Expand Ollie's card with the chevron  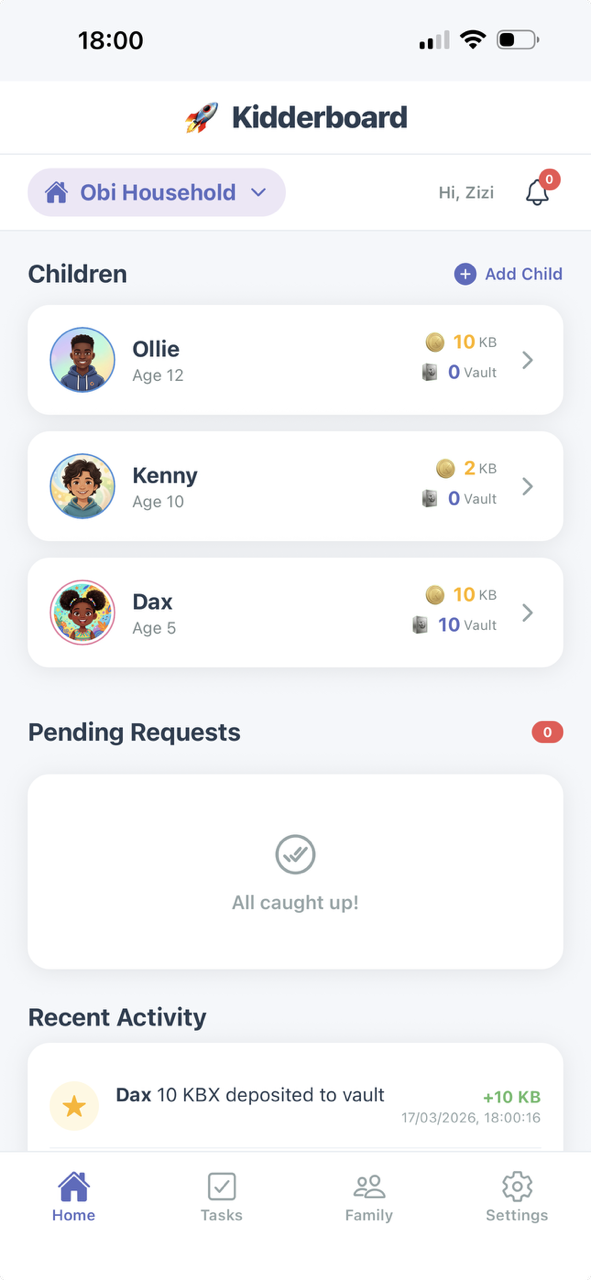pyautogui.click(x=528, y=360)
